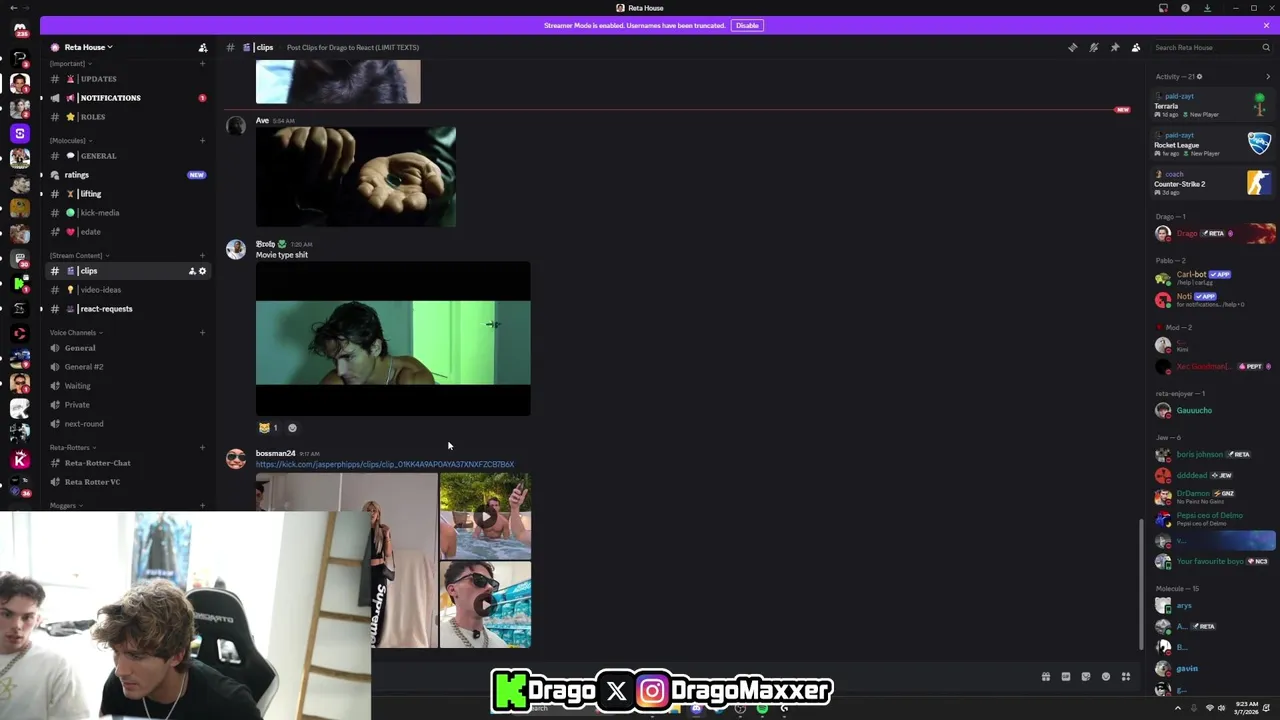Open the Movie type shit video thumbnail
The width and height of the screenshot is (1280, 720).
[x=393, y=339]
